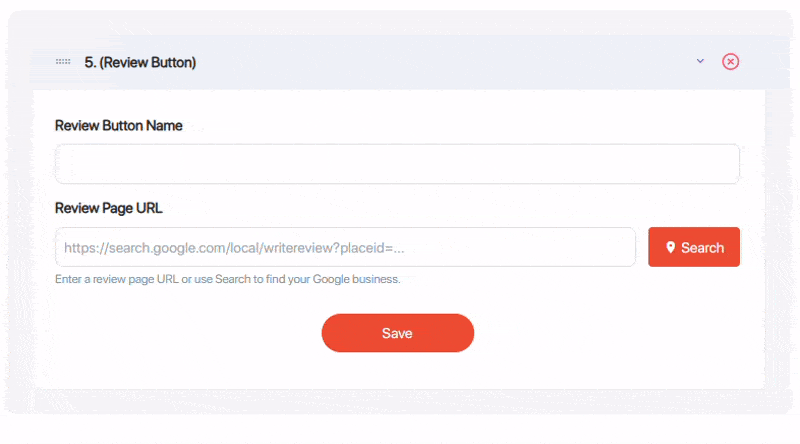800x444 pixels.
Task: Click the '5. (Review Button)' section title
Action: 140,62
